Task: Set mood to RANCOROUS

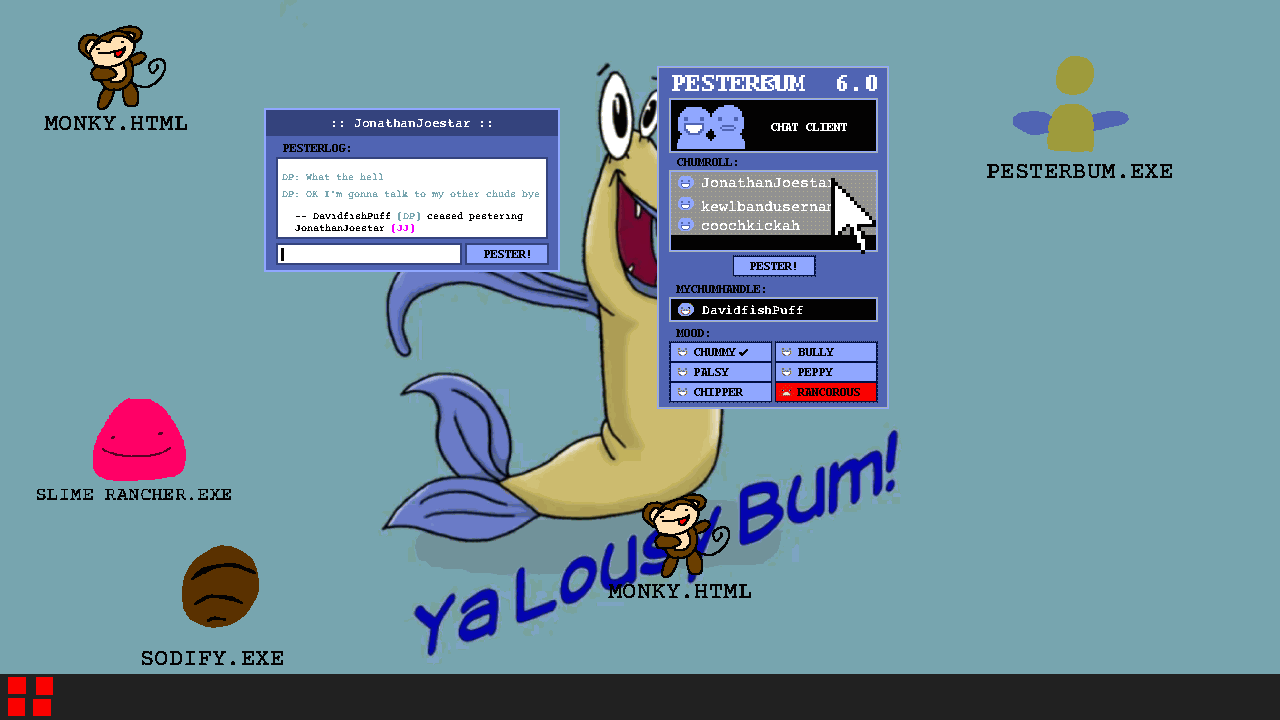Action: (825, 392)
